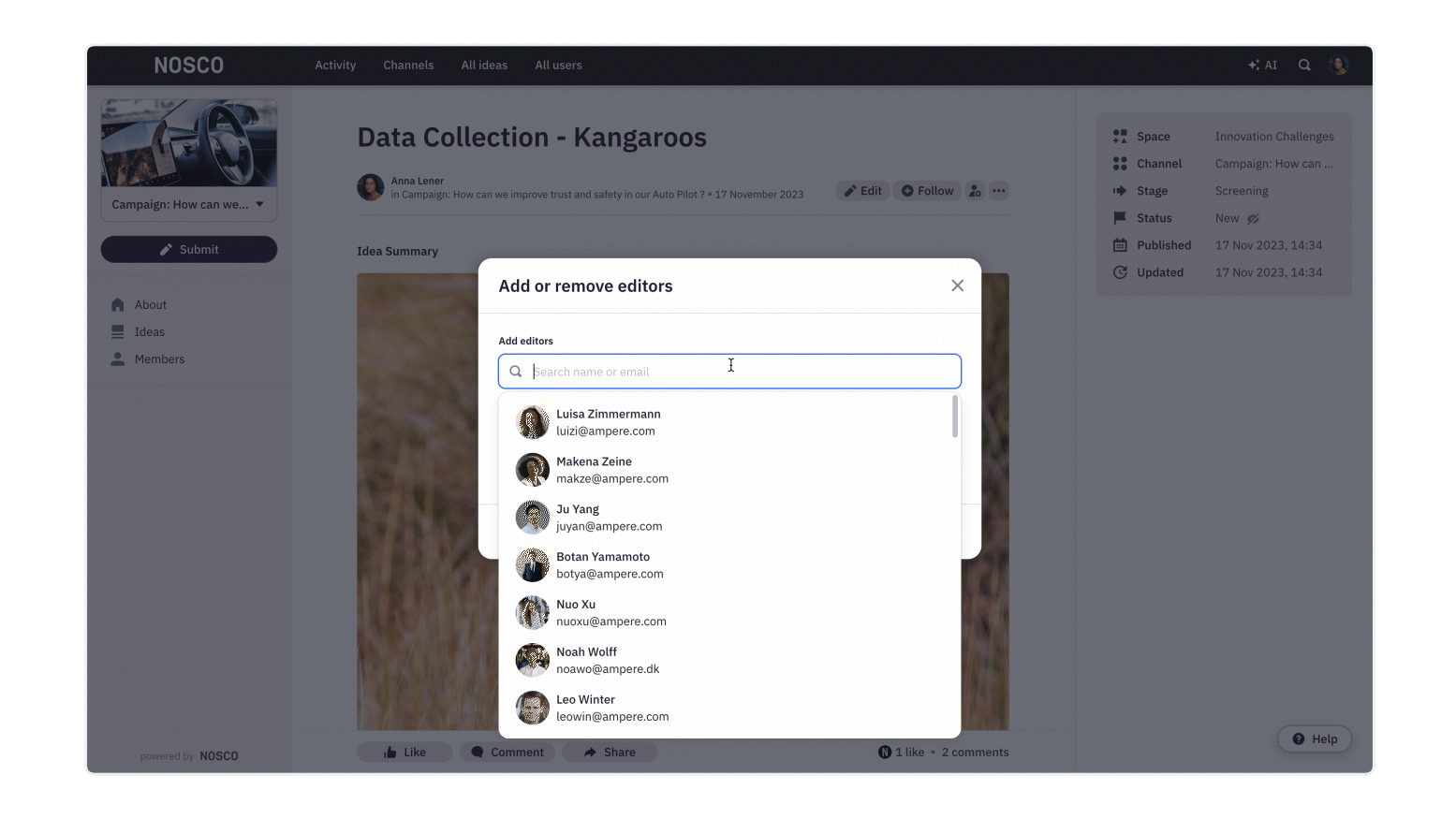Click the Updated clock icon
The height and width of the screenshot is (819, 1456).
[1120, 272]
